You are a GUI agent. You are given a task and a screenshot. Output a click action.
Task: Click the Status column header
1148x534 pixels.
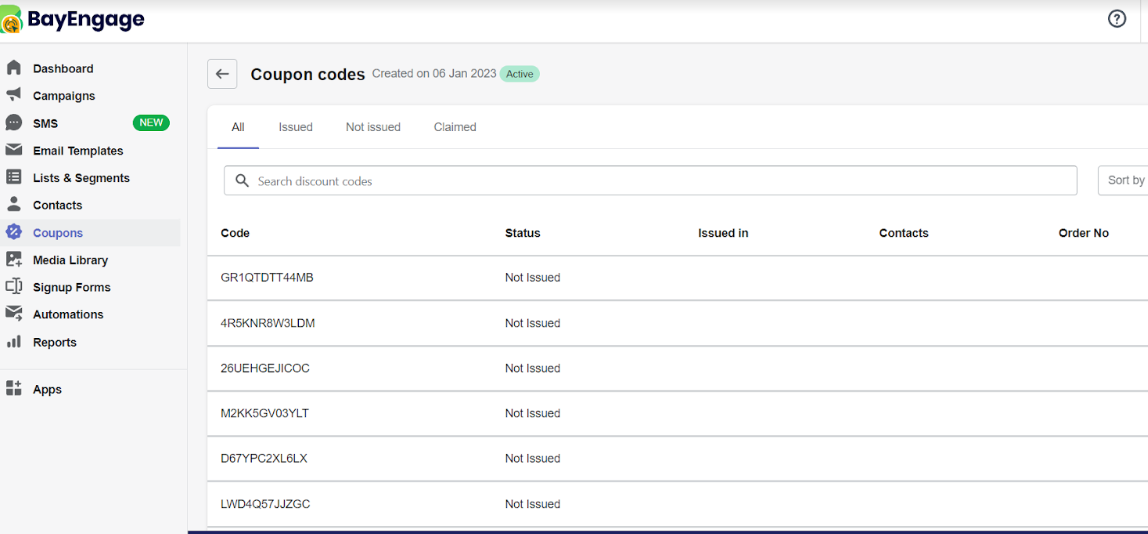click(x=523, y=233)
